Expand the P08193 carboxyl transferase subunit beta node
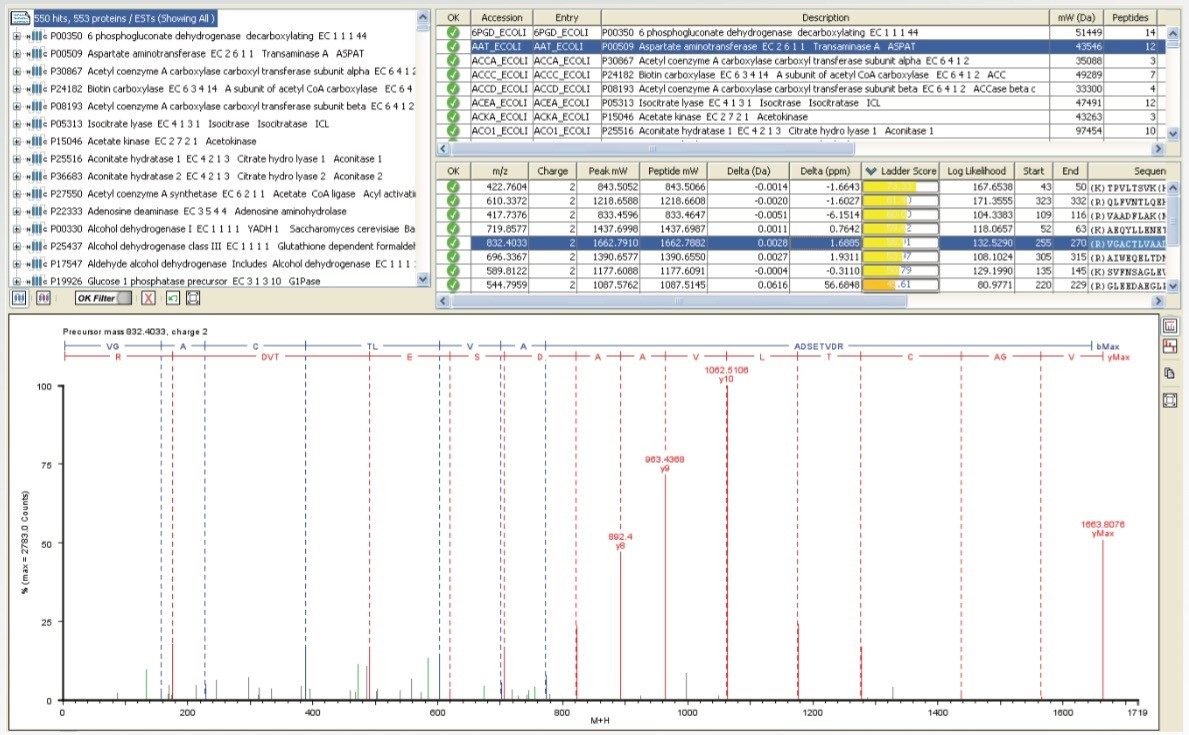This screenshot has width=1189, height=735. [x=17, y=106]
